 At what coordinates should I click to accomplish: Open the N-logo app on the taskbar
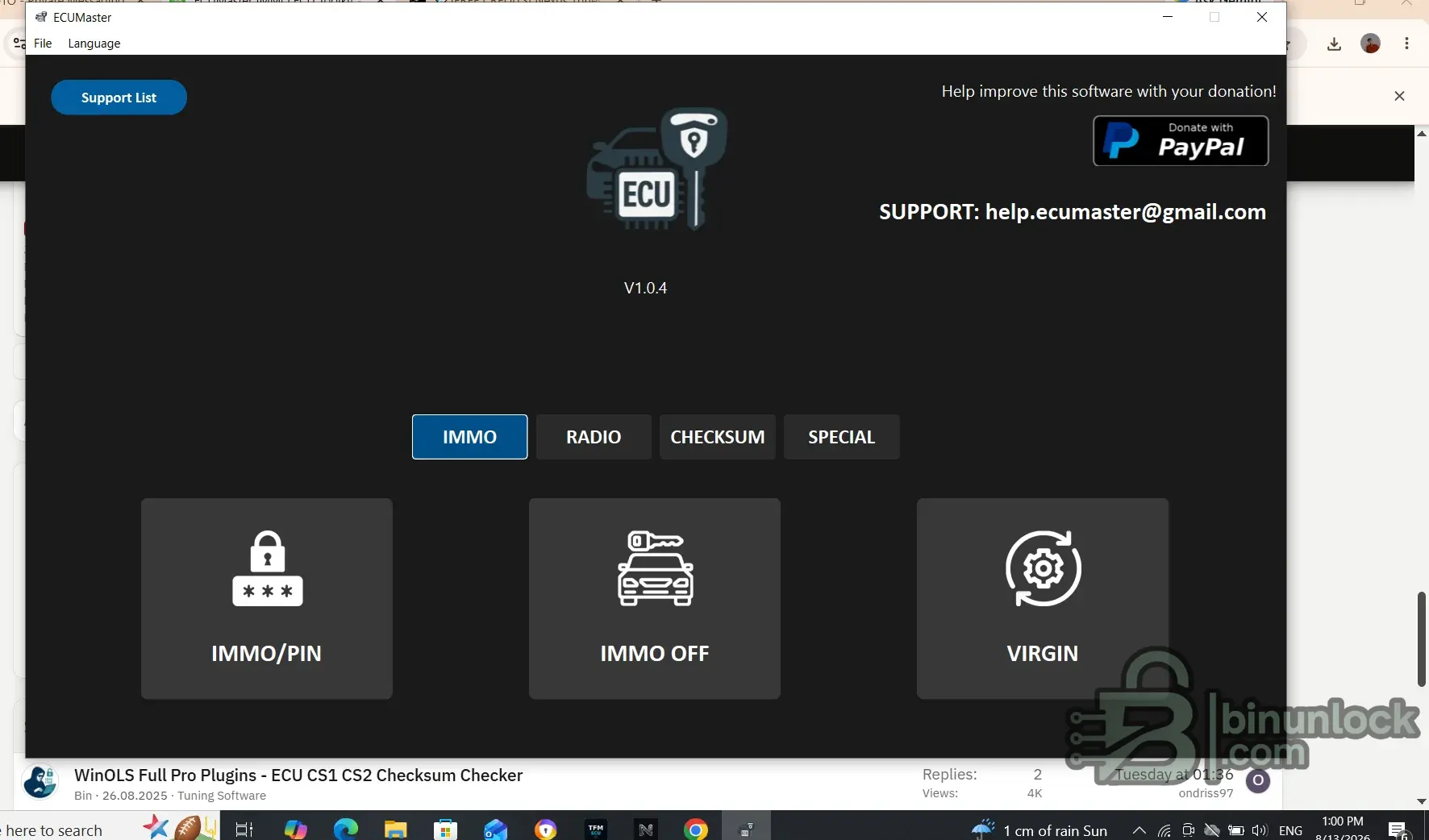pyautogui.click(x=646, y=829)
